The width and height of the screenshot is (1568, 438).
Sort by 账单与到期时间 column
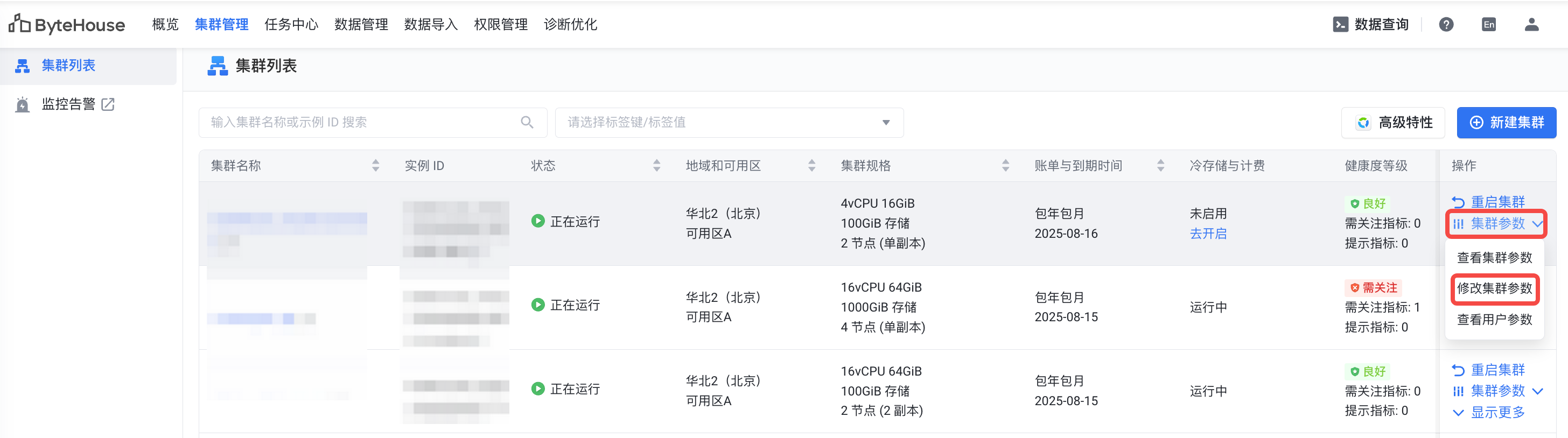1160,166
